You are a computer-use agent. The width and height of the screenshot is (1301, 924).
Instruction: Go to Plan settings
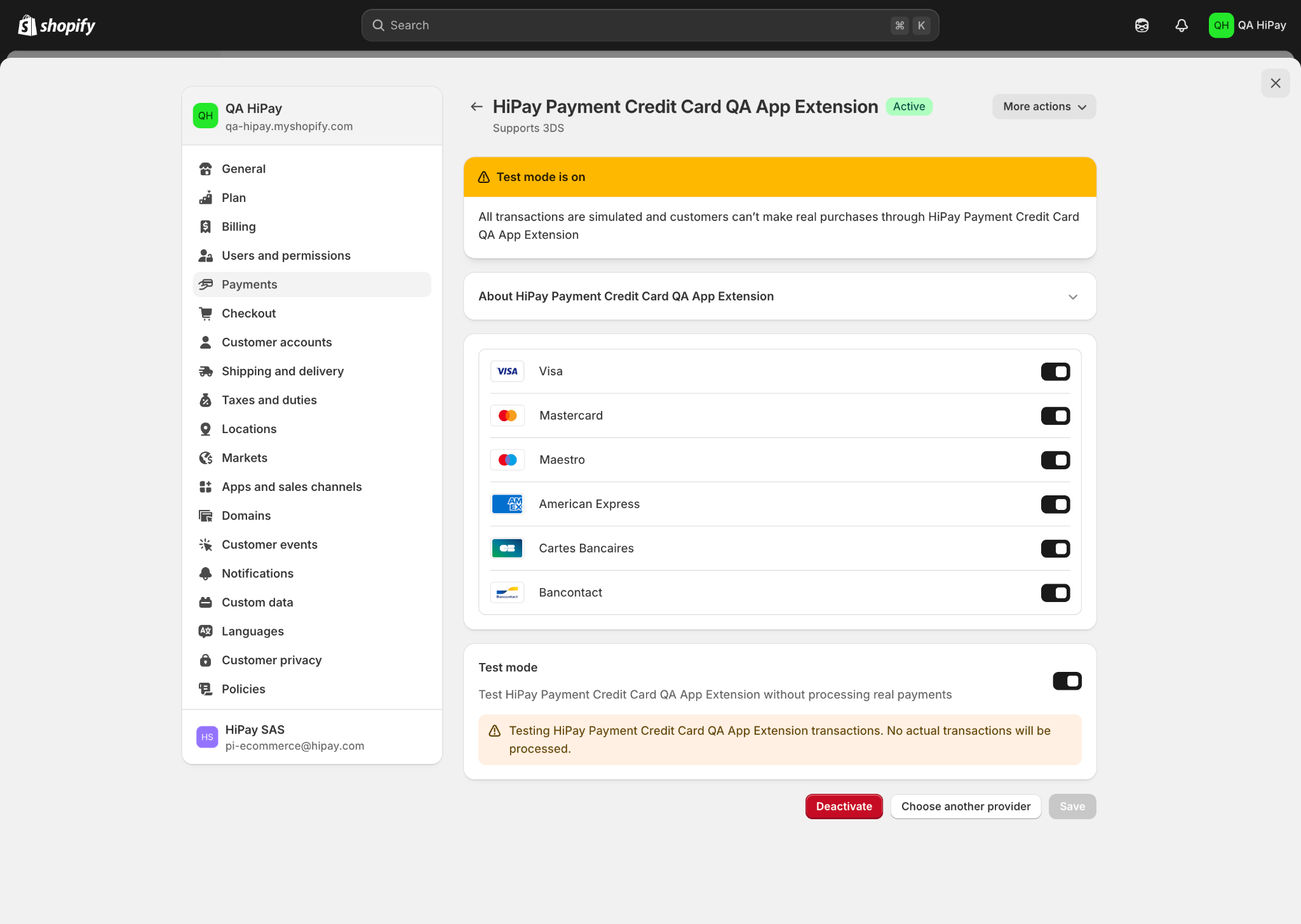[x=312, y=198]
